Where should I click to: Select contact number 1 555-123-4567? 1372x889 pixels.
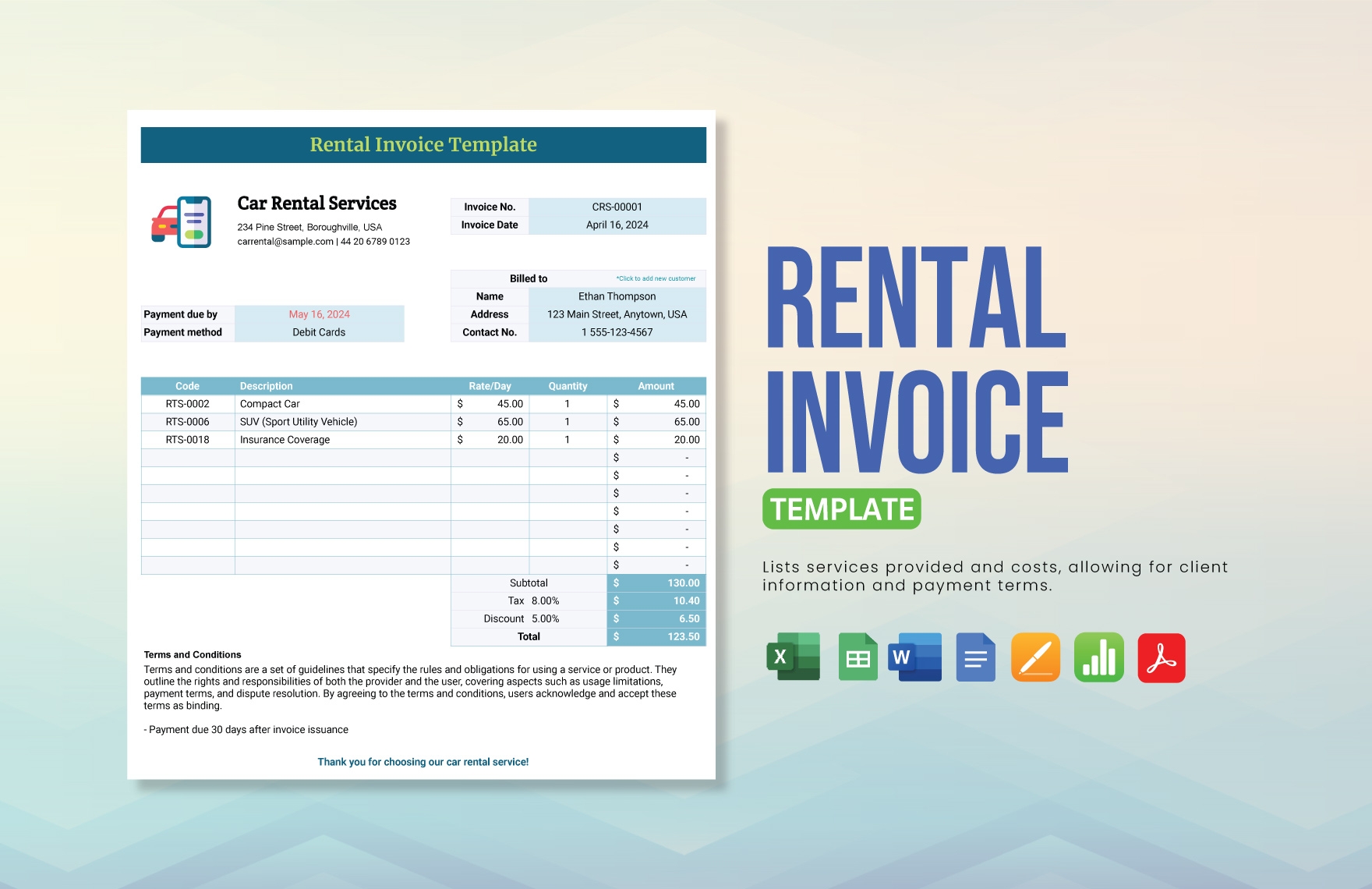coord(617,332)
